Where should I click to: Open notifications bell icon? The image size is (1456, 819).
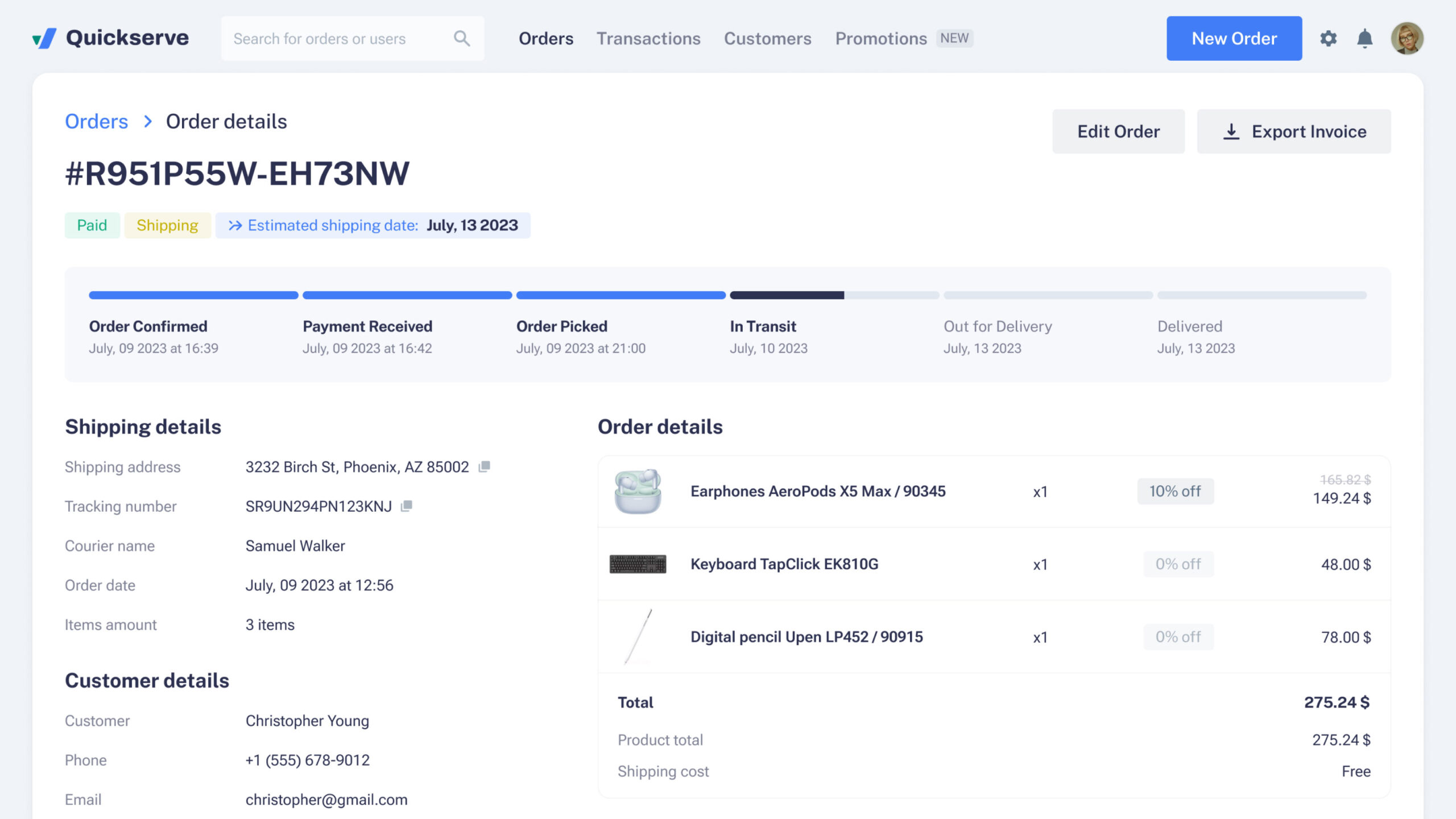coord(1364,38)
